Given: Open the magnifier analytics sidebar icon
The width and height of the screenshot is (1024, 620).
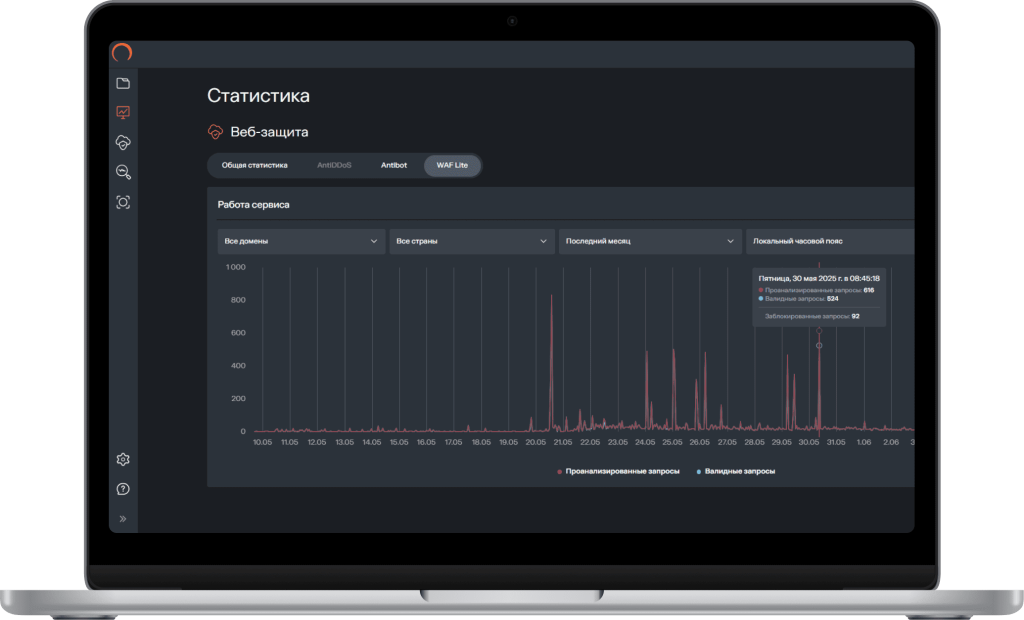Looking at the screenshot, I should (123, 172).
